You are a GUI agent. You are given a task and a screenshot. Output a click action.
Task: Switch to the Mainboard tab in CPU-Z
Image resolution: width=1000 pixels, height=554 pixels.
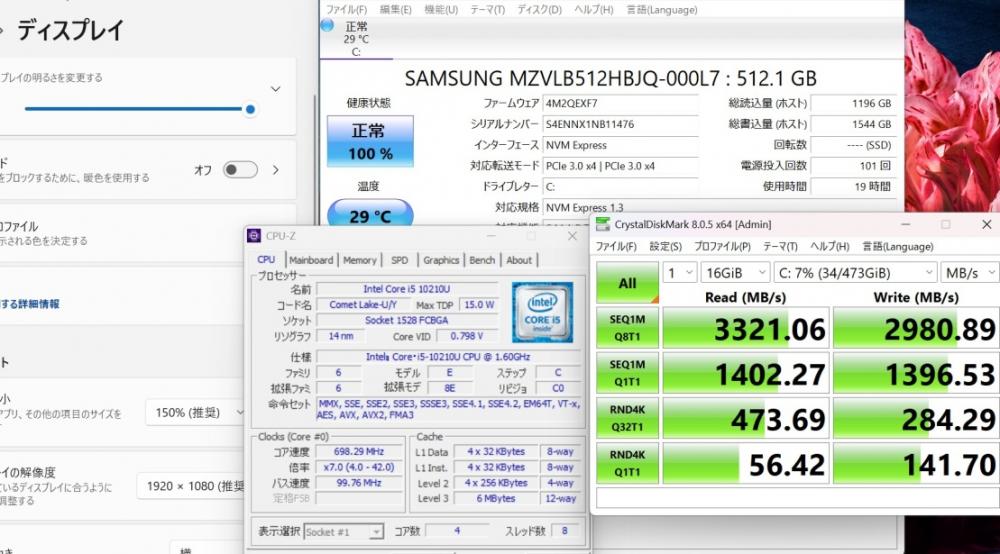pos(311,260)
